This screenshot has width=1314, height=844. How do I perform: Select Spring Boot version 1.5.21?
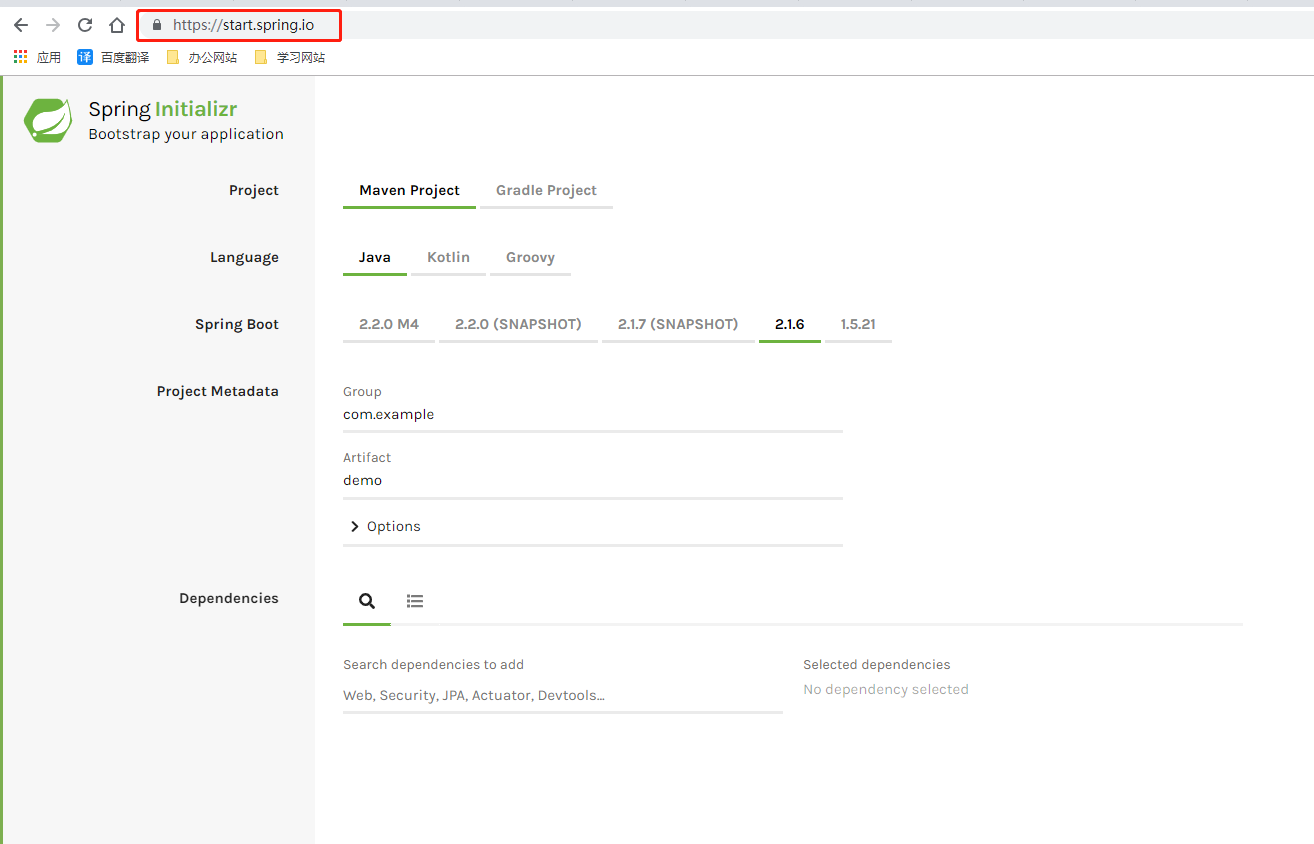click(x=858, y=324)
